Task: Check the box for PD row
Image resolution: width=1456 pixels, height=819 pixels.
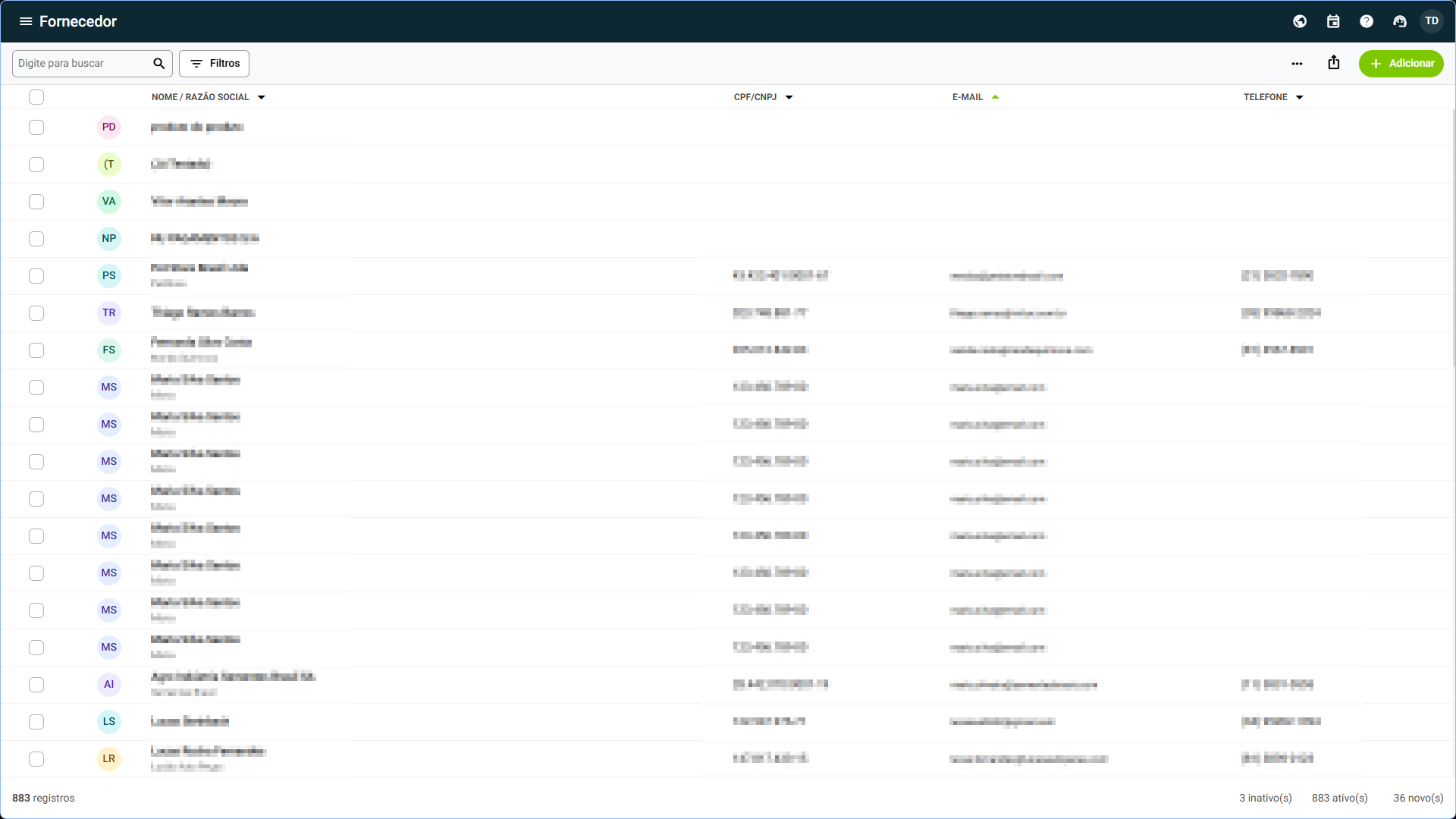Action: (x=36, y=127)
